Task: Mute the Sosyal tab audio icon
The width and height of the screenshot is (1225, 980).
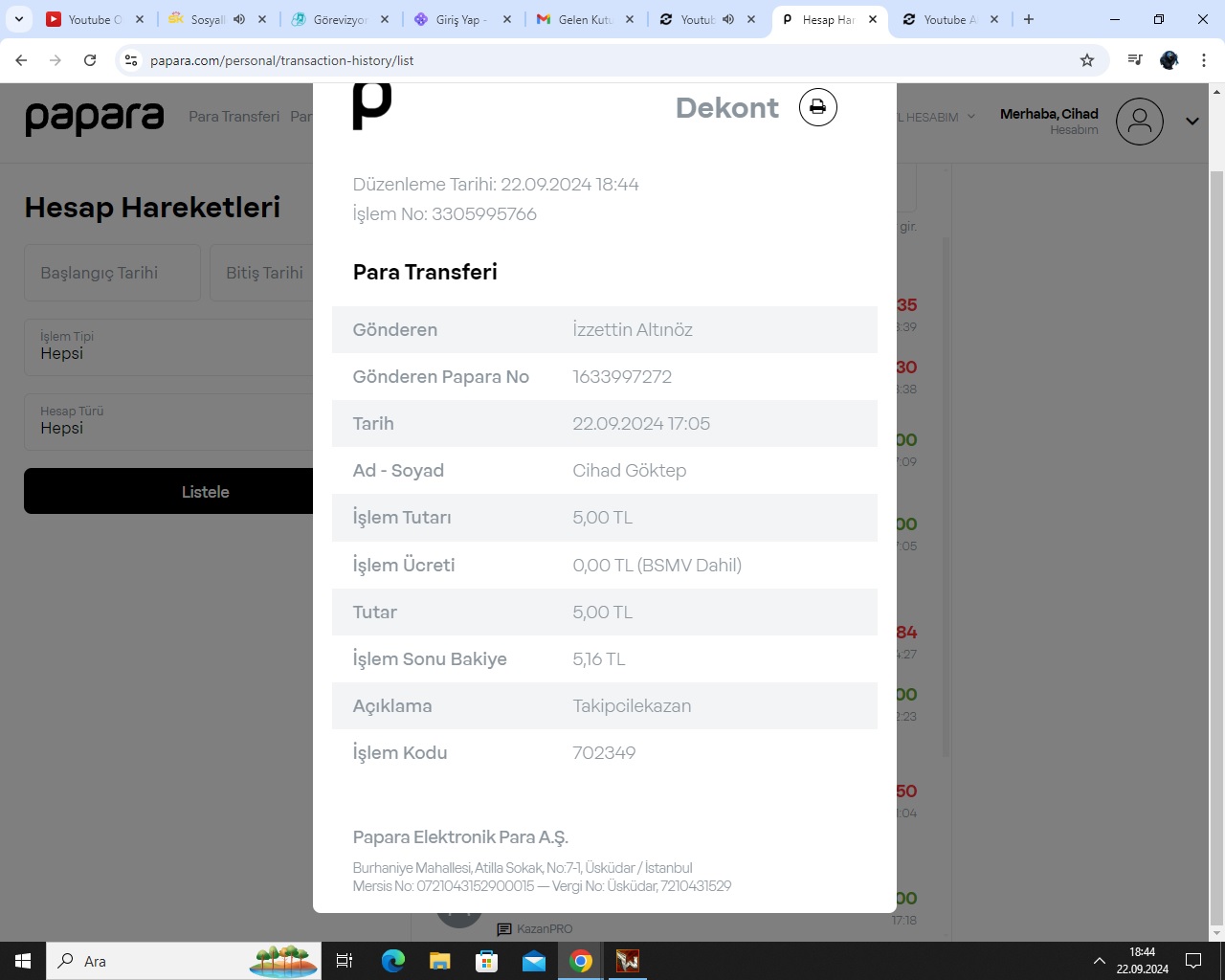Action: coord(239,19)
